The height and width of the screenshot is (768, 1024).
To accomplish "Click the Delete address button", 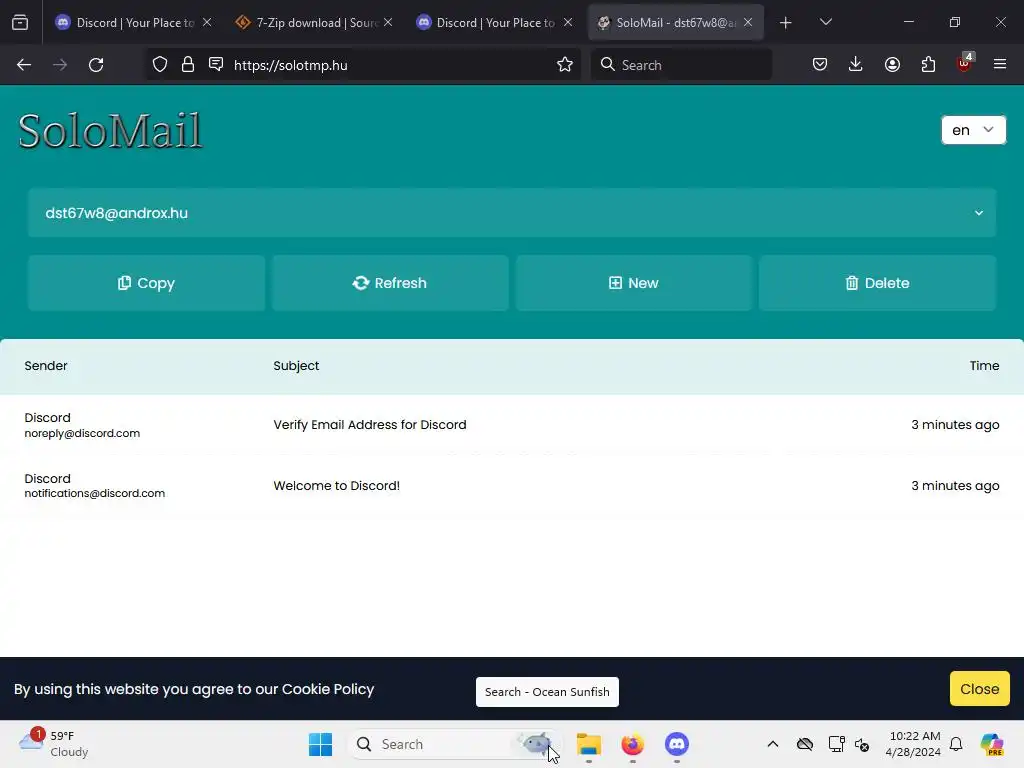I will click(x=877, y=283).
